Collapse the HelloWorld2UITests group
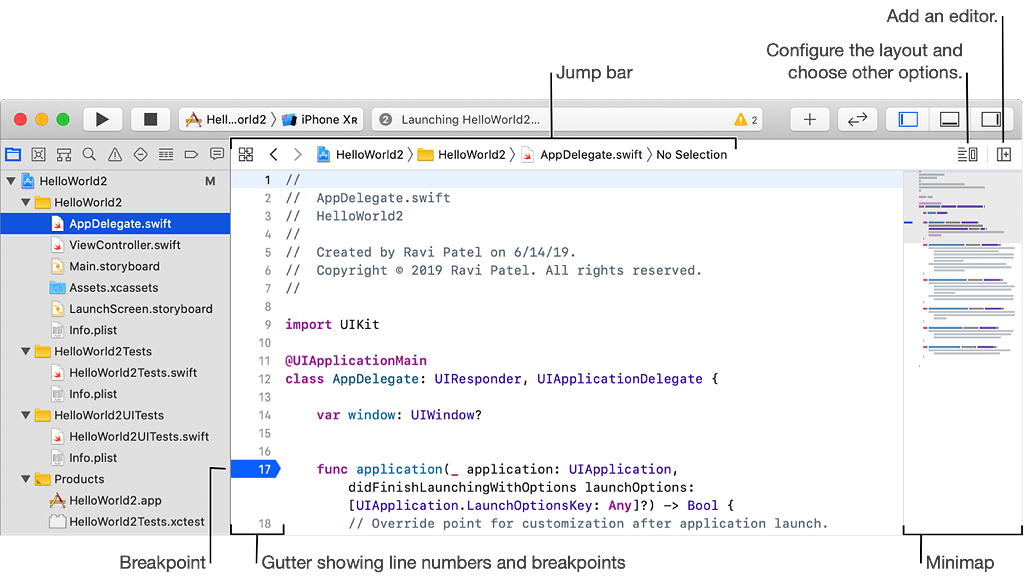The width and height of the screenshot is (1024, 578). (25, 415)
